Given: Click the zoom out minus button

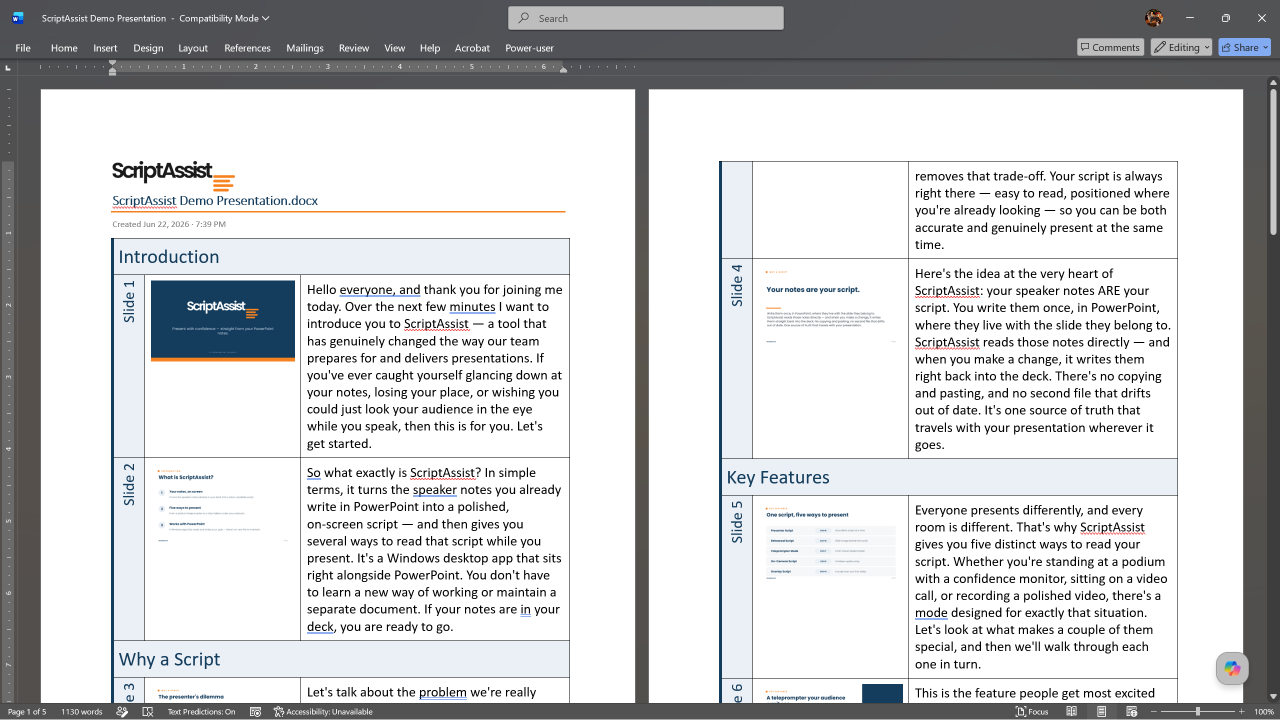Looking at the screenshot, I should tap(1153, 712).
